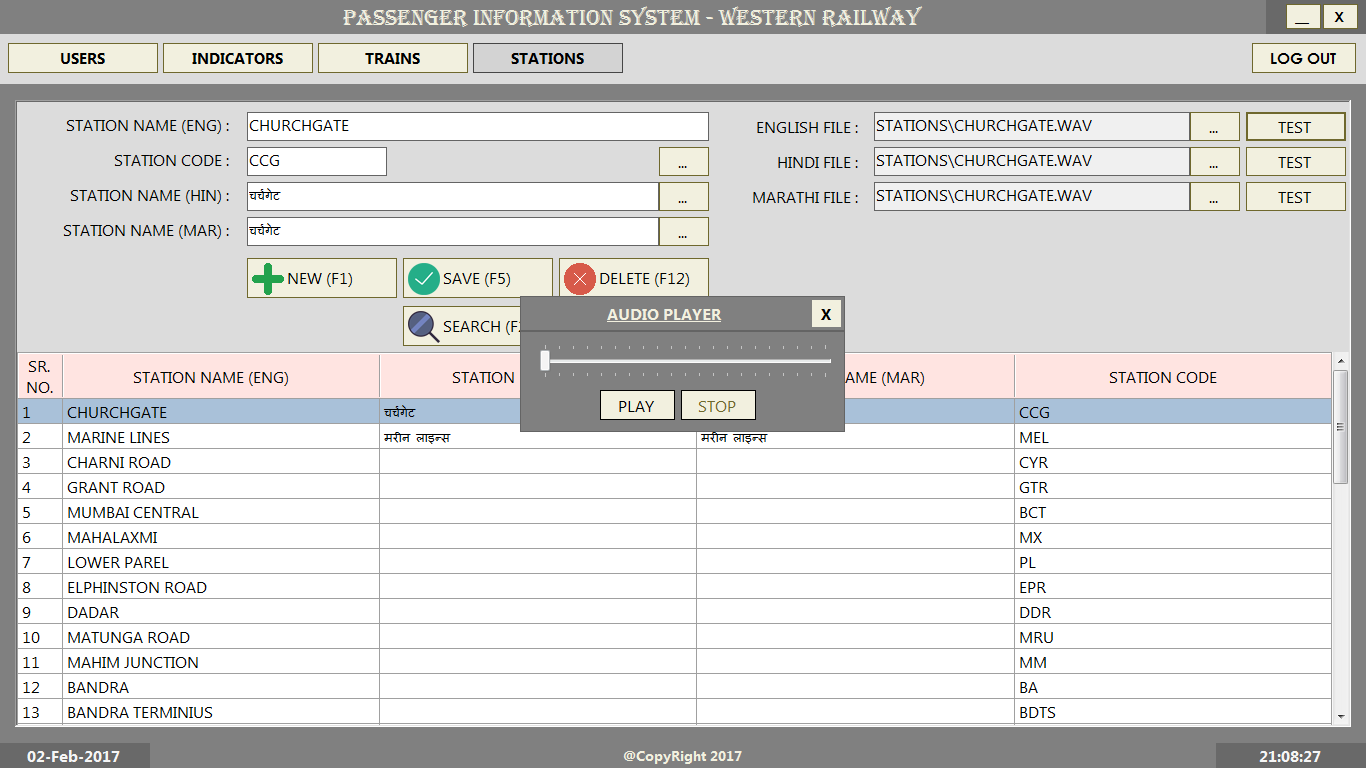Screen dimensions: 1366x768
Task: Click the Marathi file path field
Action: (1031, 196)
